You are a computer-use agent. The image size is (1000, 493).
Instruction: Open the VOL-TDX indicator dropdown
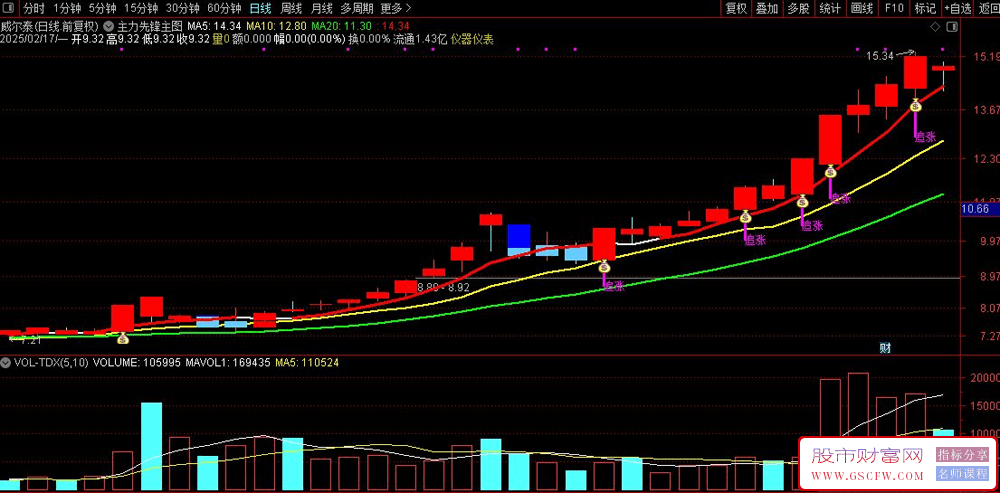click(x=6, y=362)
